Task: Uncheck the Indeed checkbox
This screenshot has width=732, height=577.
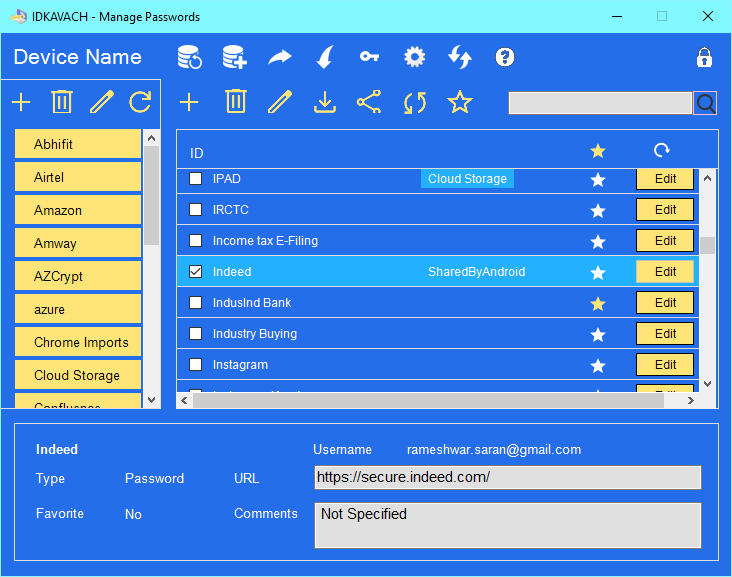Action: tap(196, 272)
